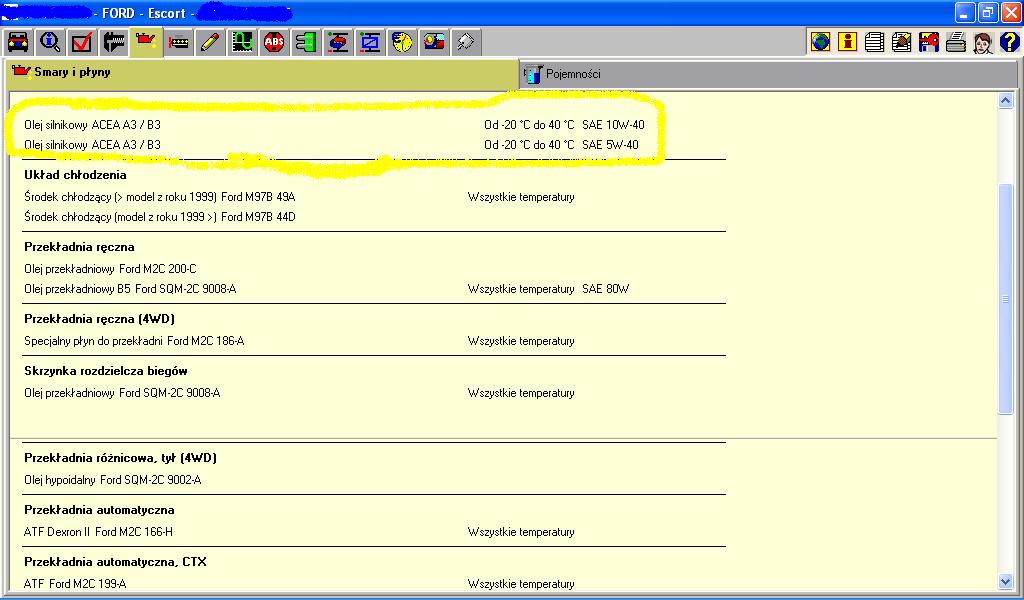
Task: Click the magnifier info search icon
Action: coord(50,42)
